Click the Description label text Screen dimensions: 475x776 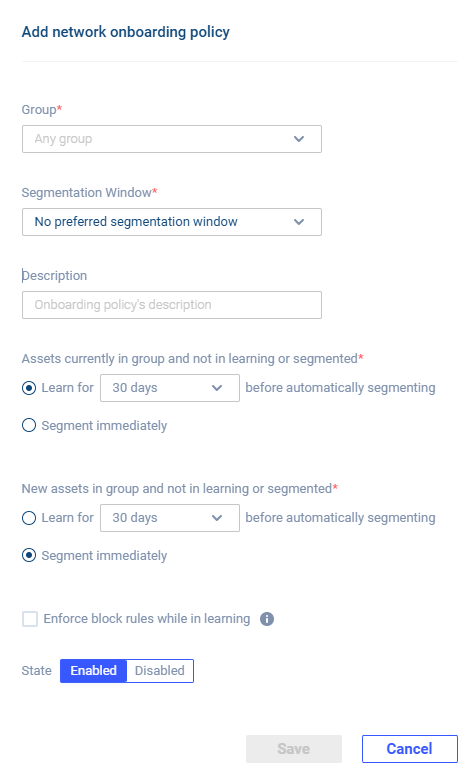click(54, 276)
